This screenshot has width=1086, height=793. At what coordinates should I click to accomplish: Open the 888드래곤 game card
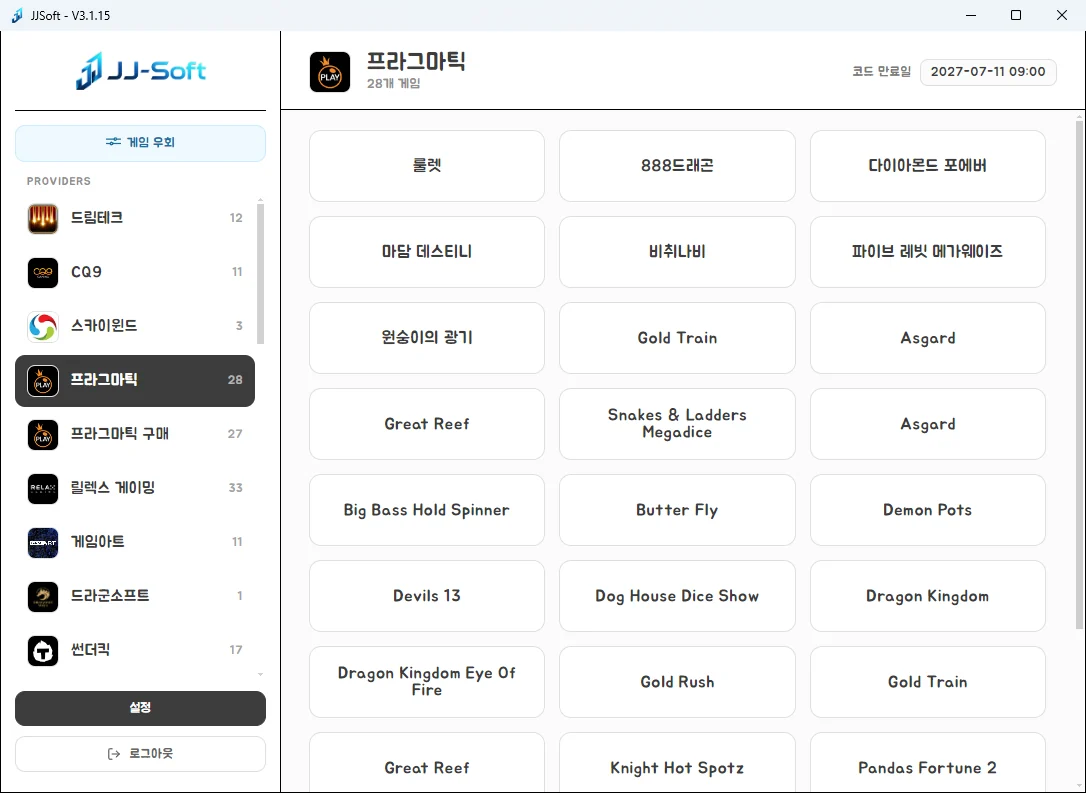(677, 166)
